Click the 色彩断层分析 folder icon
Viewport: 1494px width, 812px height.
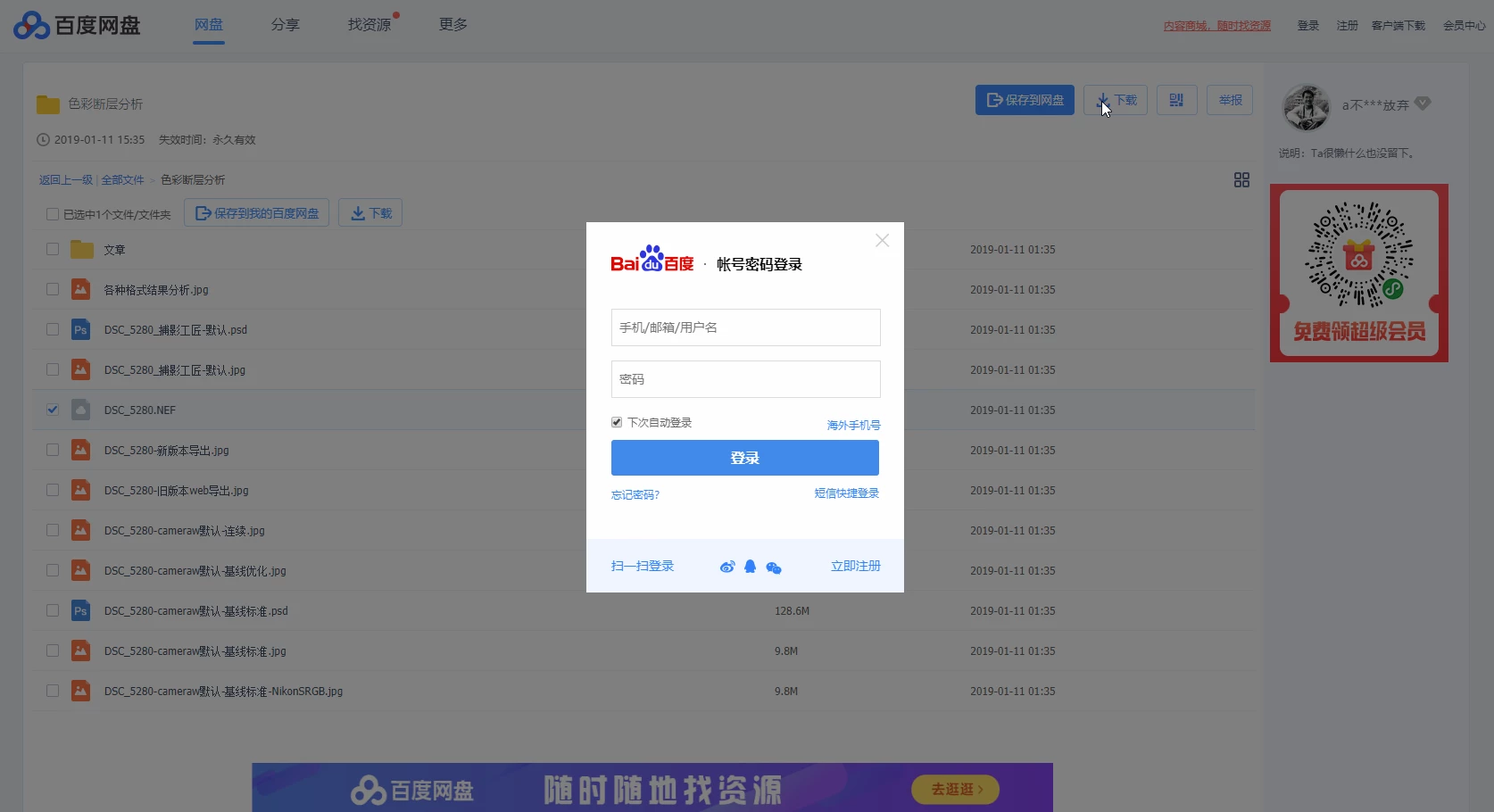(x=48, y=104)
